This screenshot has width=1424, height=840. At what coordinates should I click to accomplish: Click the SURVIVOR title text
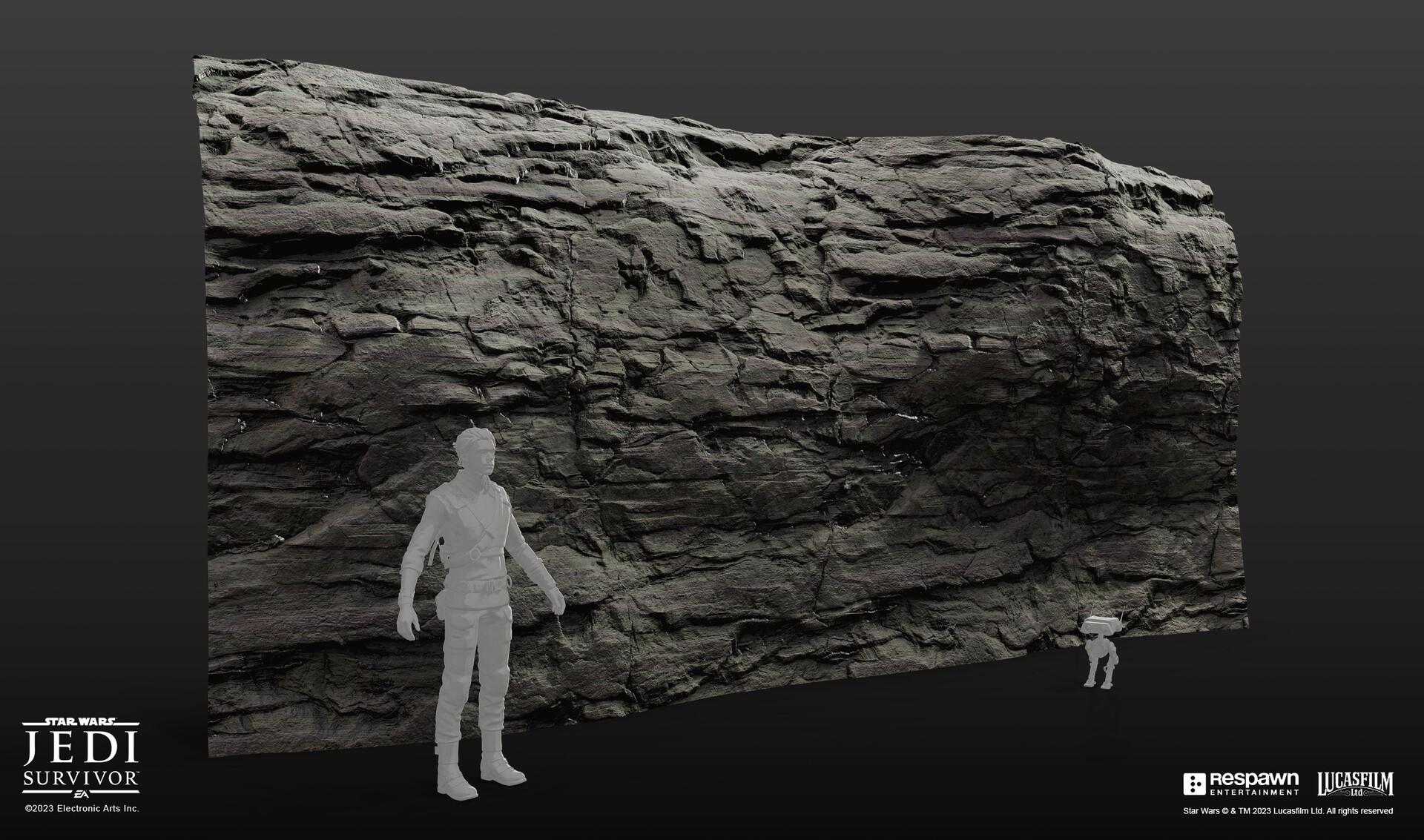coord(79,776)
